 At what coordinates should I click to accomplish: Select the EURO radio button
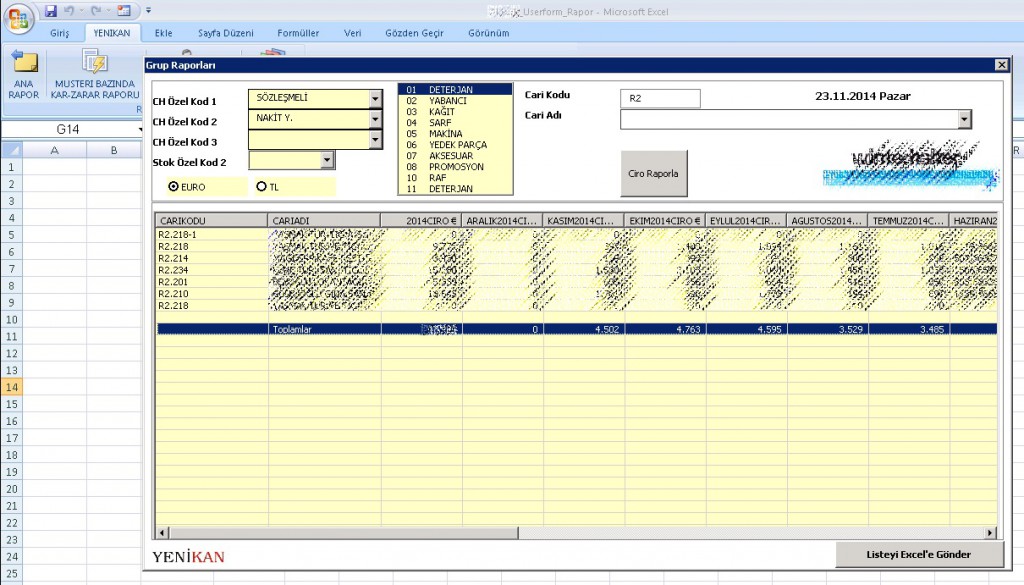pyautogui.click(x=174, y=186)
